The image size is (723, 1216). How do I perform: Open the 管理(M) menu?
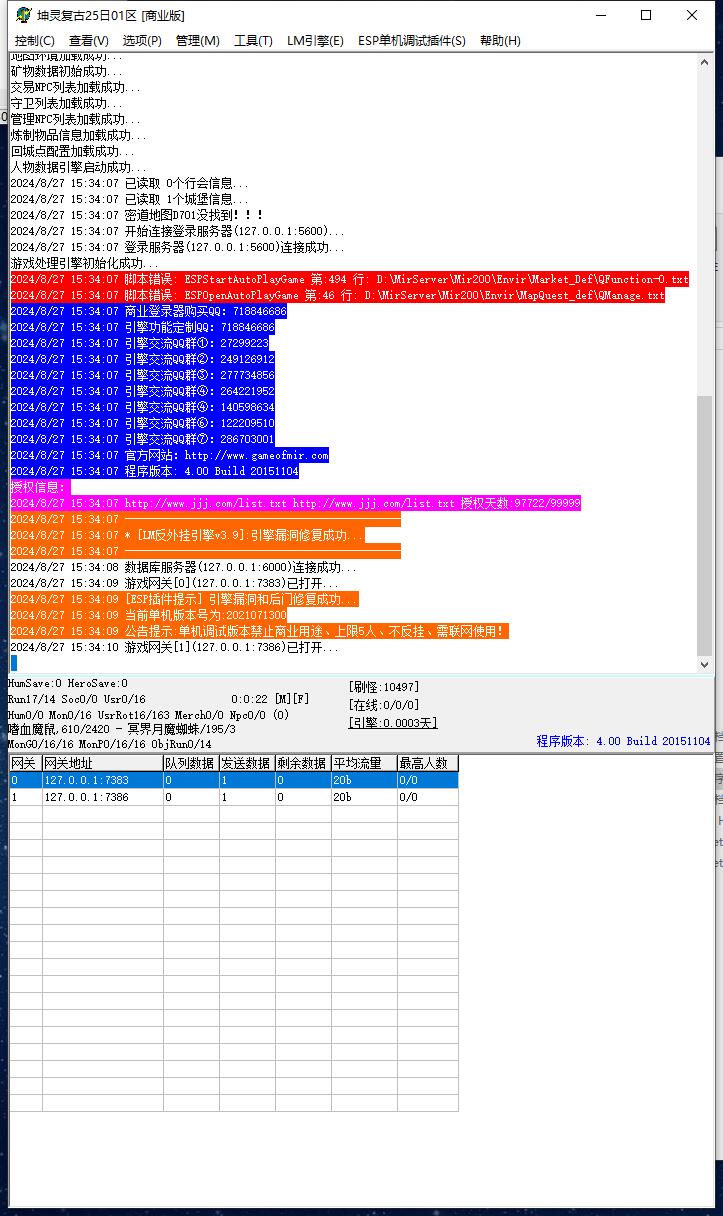(x=197, y=41)
